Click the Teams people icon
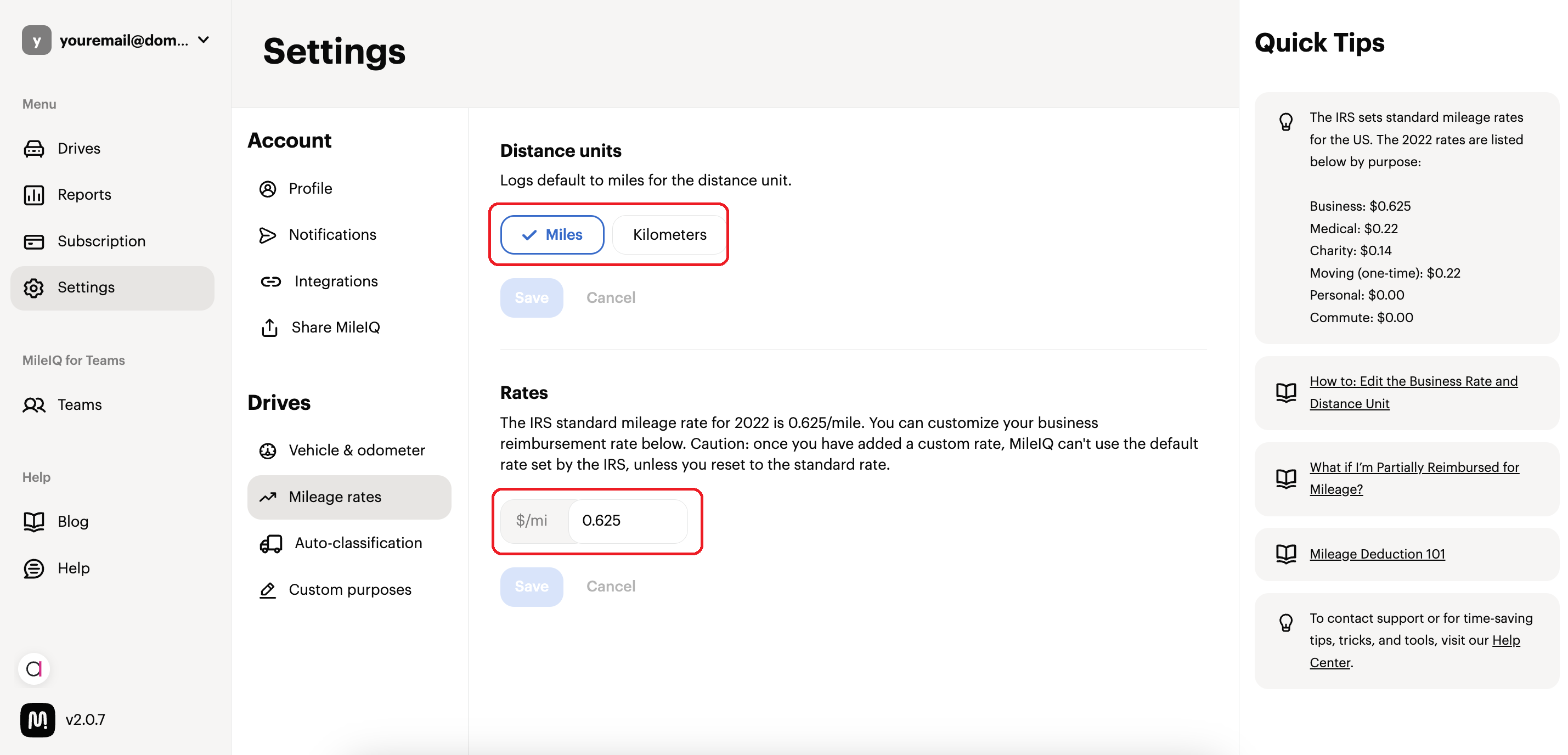This screenshot has height=755, width=1568. click(x=34, y=405)
